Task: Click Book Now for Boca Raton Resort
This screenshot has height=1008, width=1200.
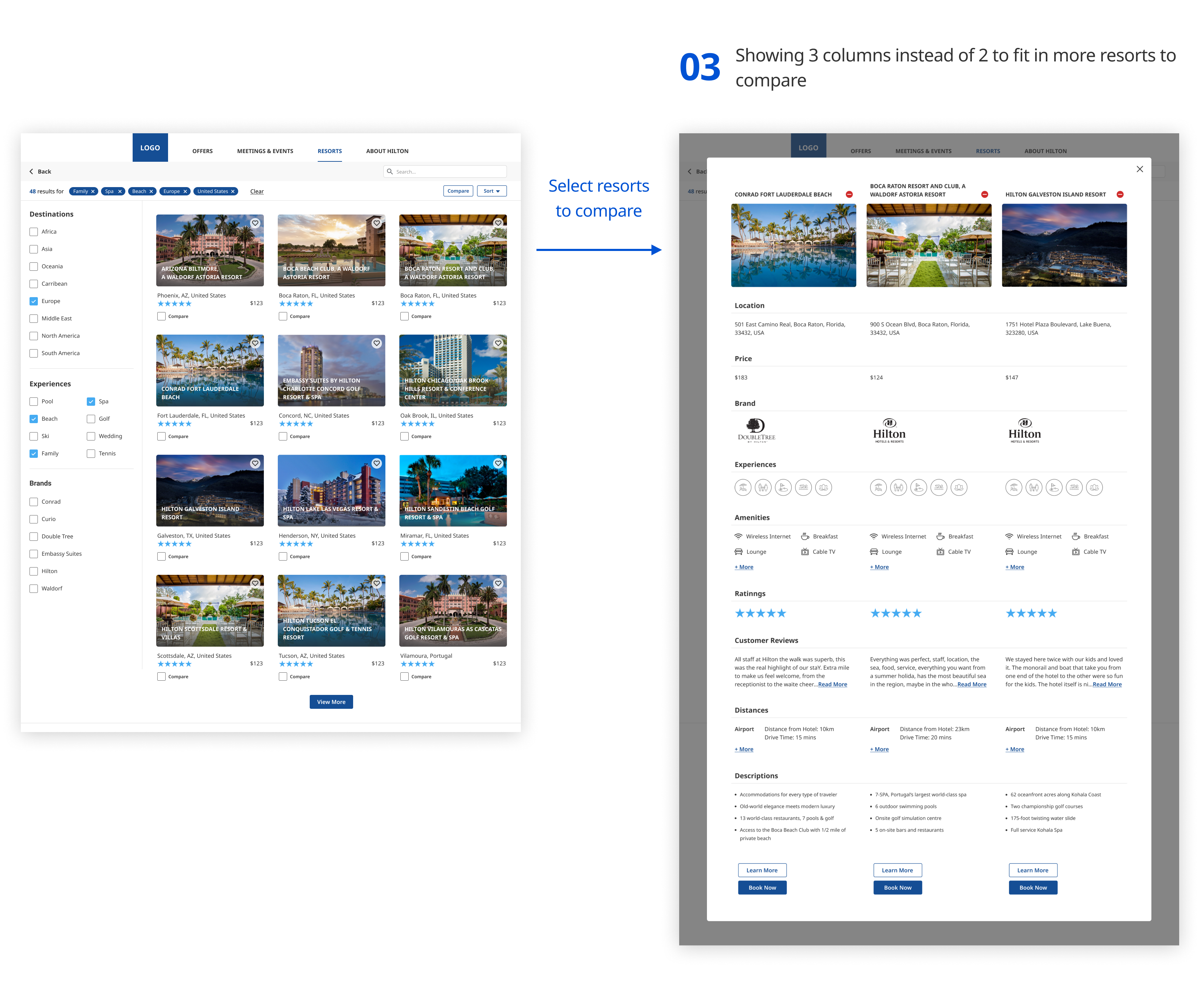Action: (898, 888)
